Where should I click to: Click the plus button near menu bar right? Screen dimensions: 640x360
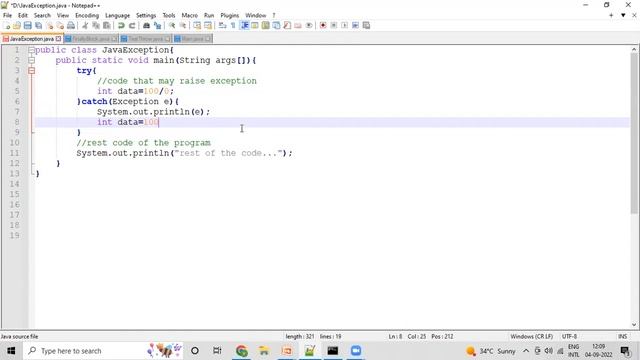click(x=611, y=15)
